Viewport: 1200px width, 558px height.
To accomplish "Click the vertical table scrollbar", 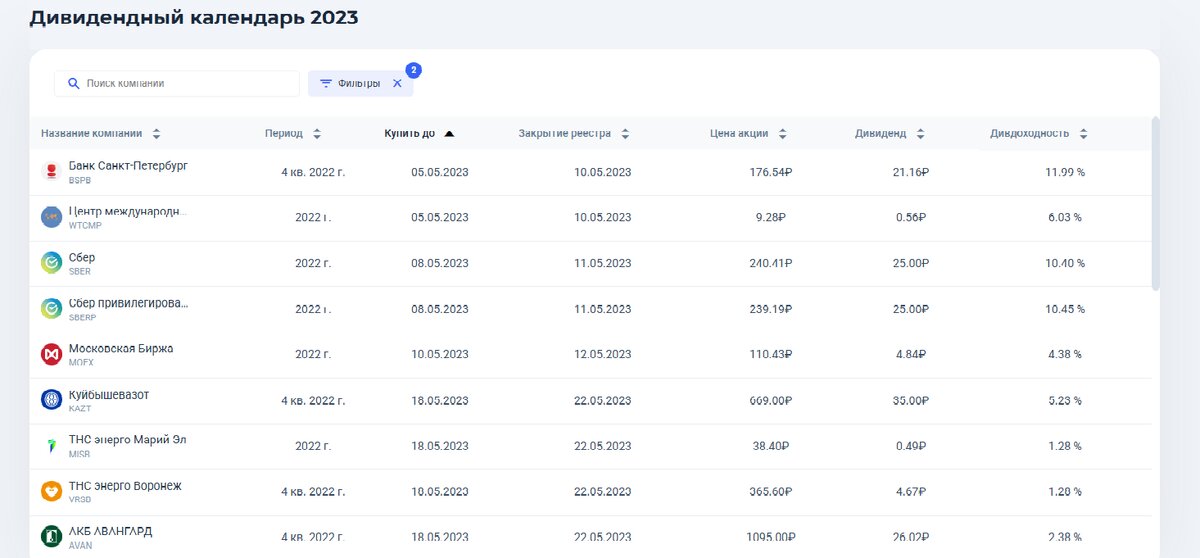I will pyautogui.click(x=1156, y=204).
